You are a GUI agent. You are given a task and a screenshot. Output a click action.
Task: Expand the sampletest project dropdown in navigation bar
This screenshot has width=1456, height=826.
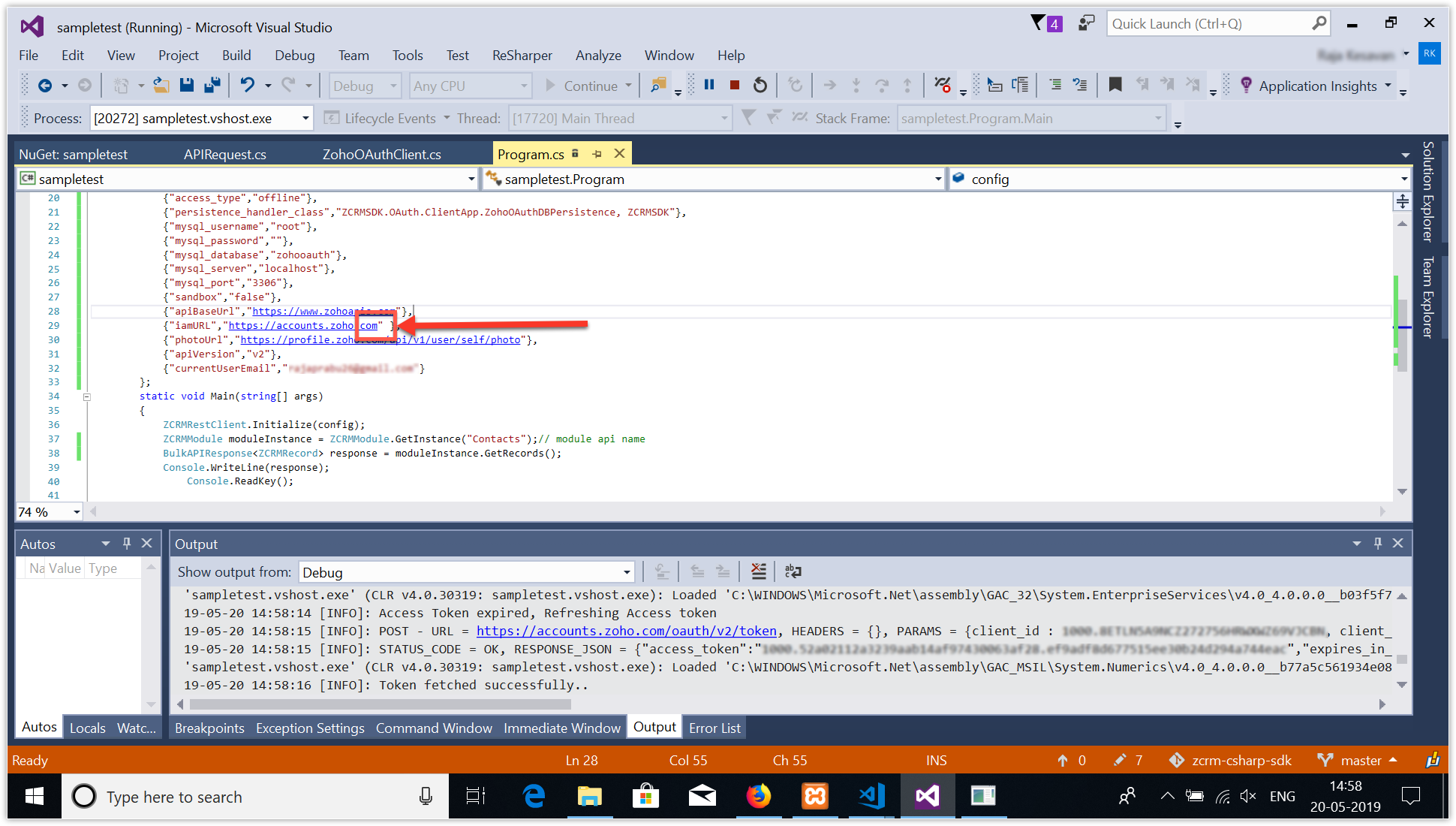tap(471, 179)
